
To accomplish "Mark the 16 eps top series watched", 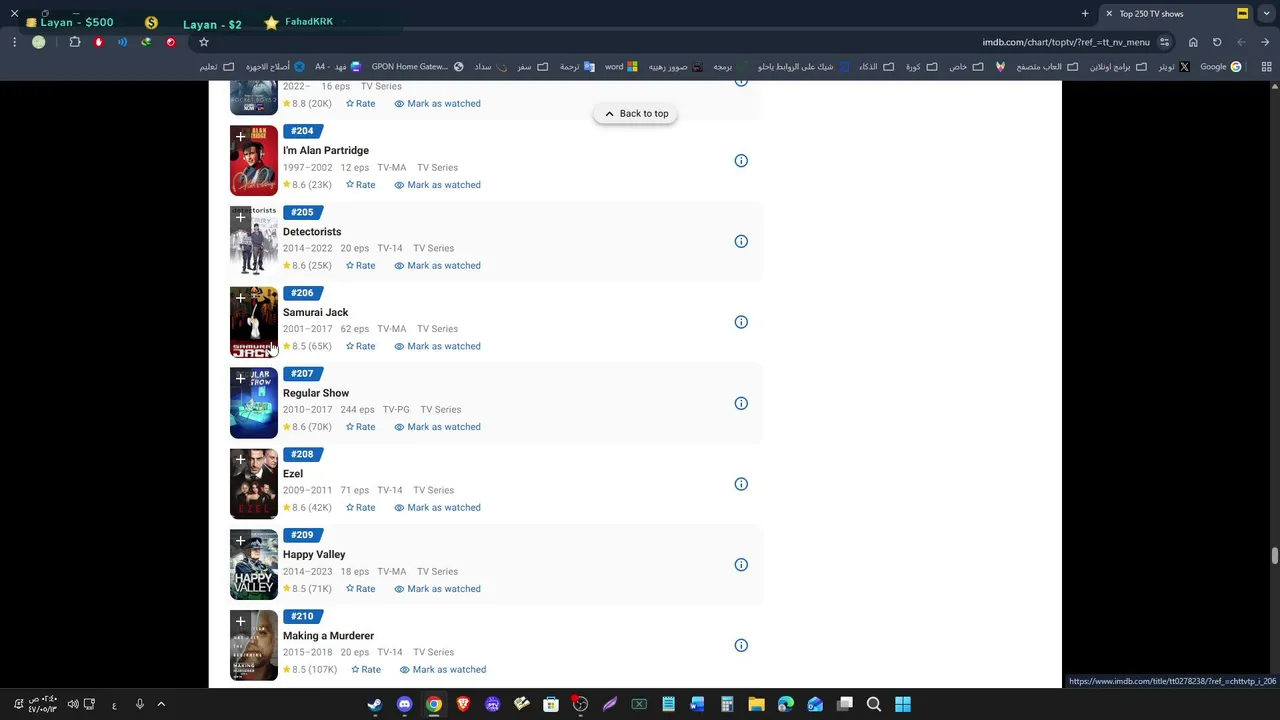I will coord(437,104).
